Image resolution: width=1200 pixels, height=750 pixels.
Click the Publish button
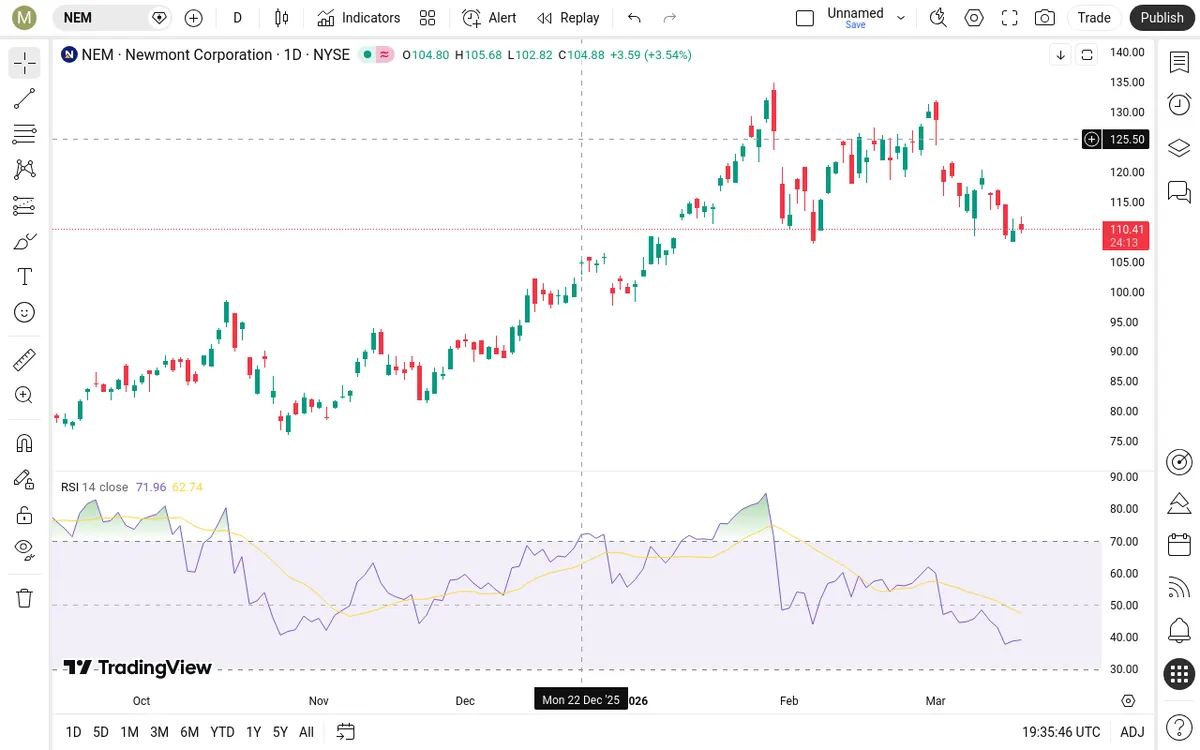pyautogui.click(x=1162, y=18)
